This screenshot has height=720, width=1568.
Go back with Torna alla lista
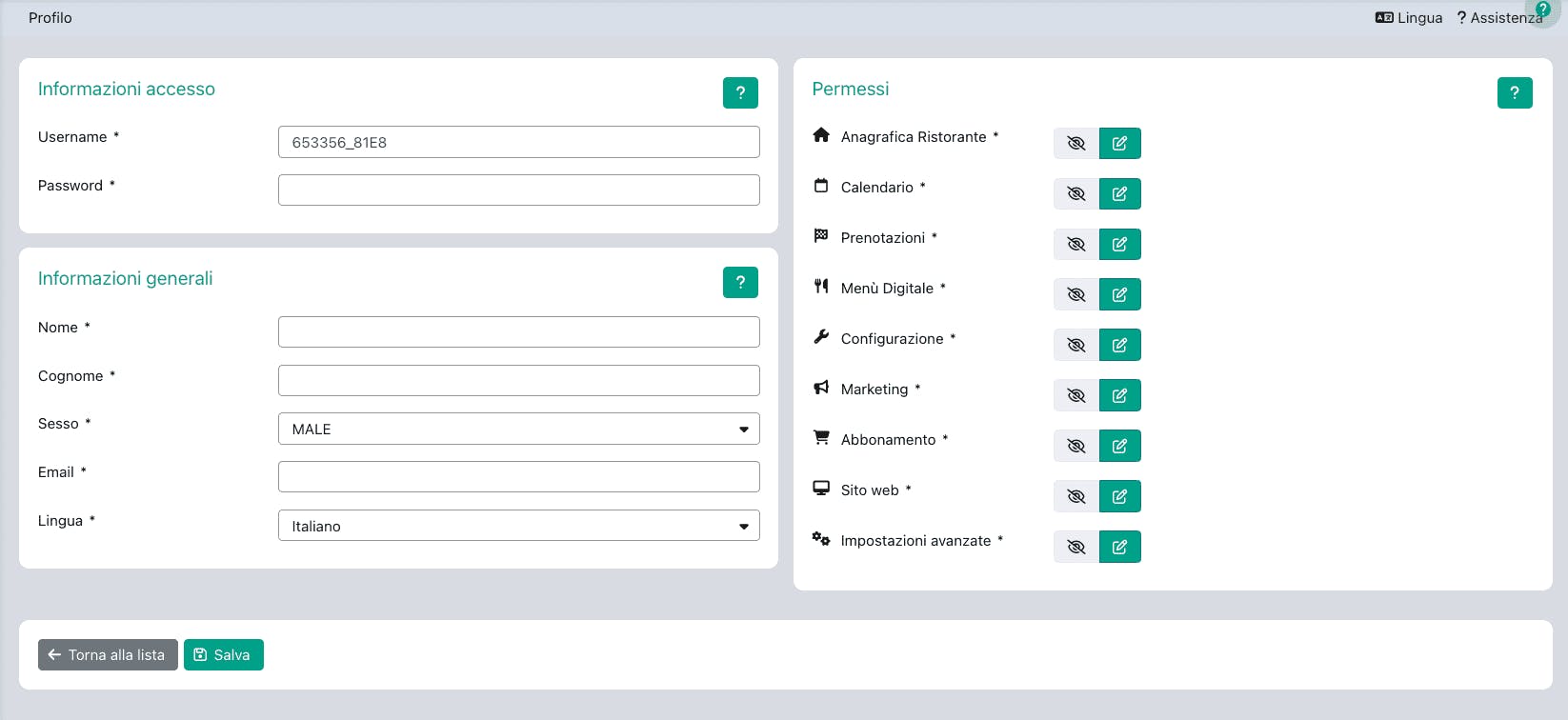108,655
